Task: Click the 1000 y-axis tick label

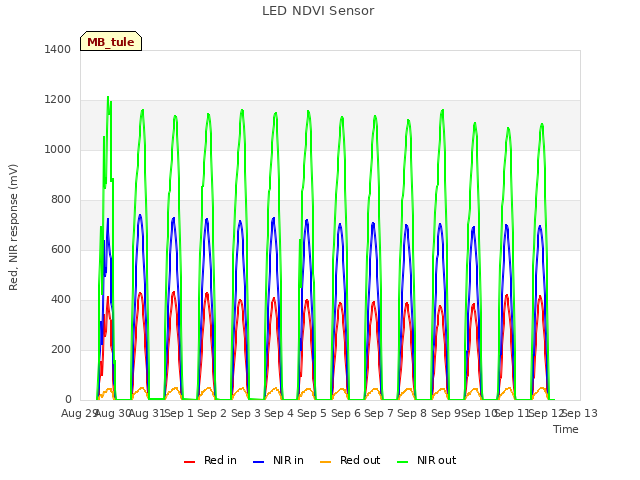Action: 58,149
